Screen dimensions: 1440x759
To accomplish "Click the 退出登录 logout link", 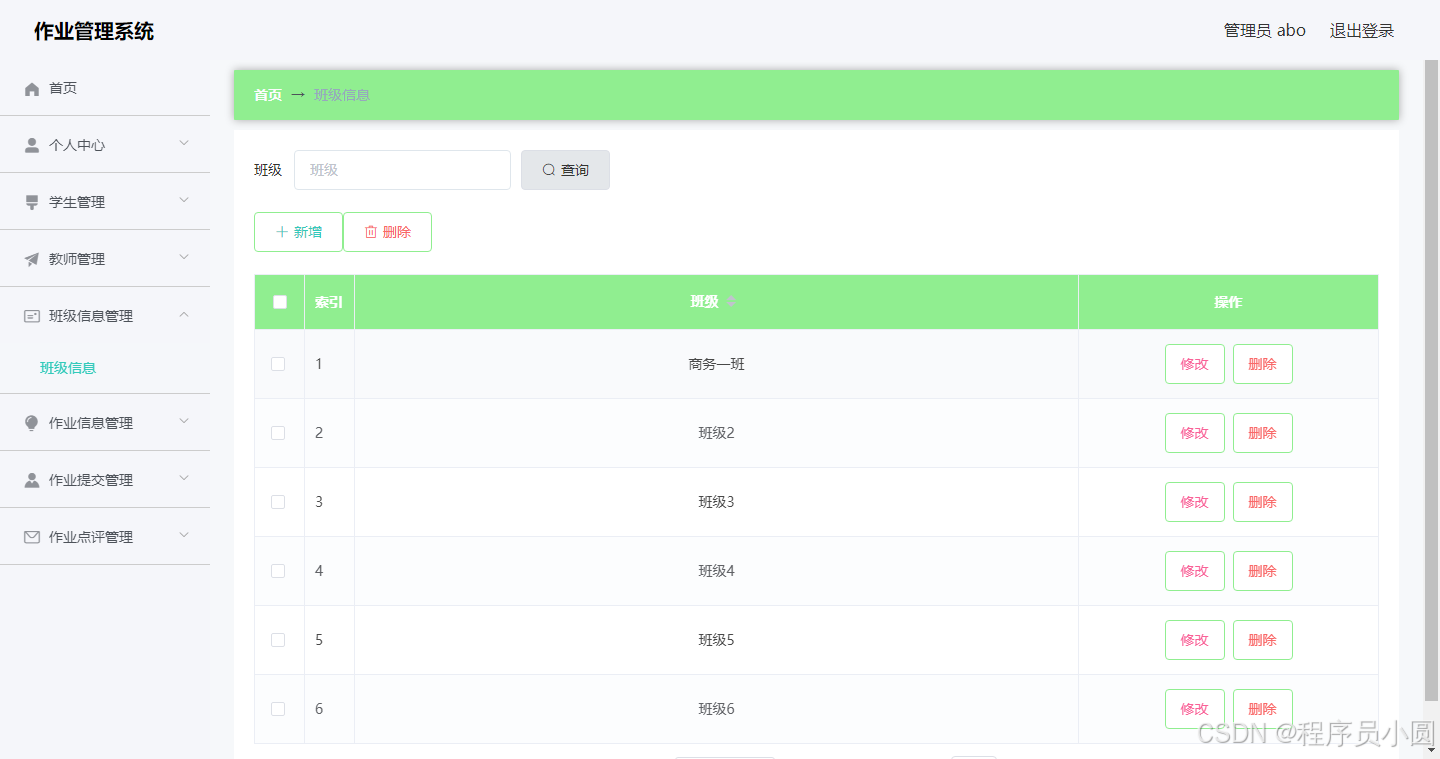I will tap(1362, 31).
